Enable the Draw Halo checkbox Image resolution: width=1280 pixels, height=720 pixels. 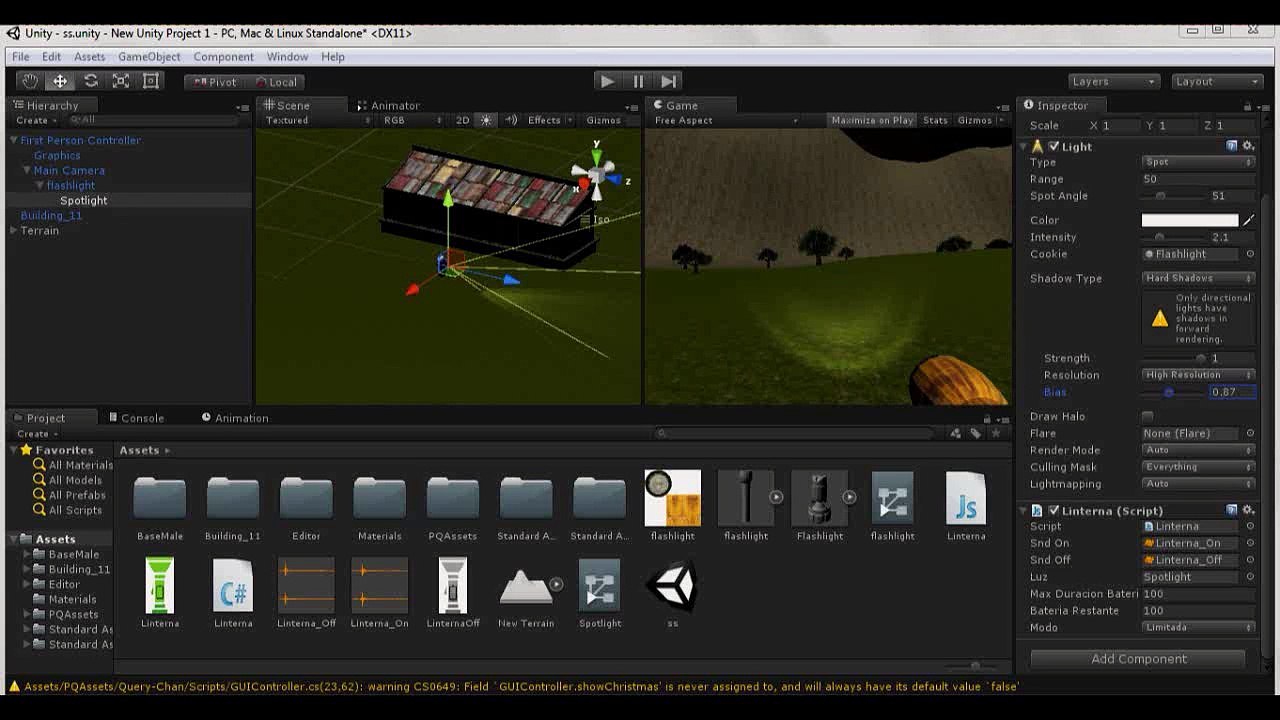(x=1148, y=416)
